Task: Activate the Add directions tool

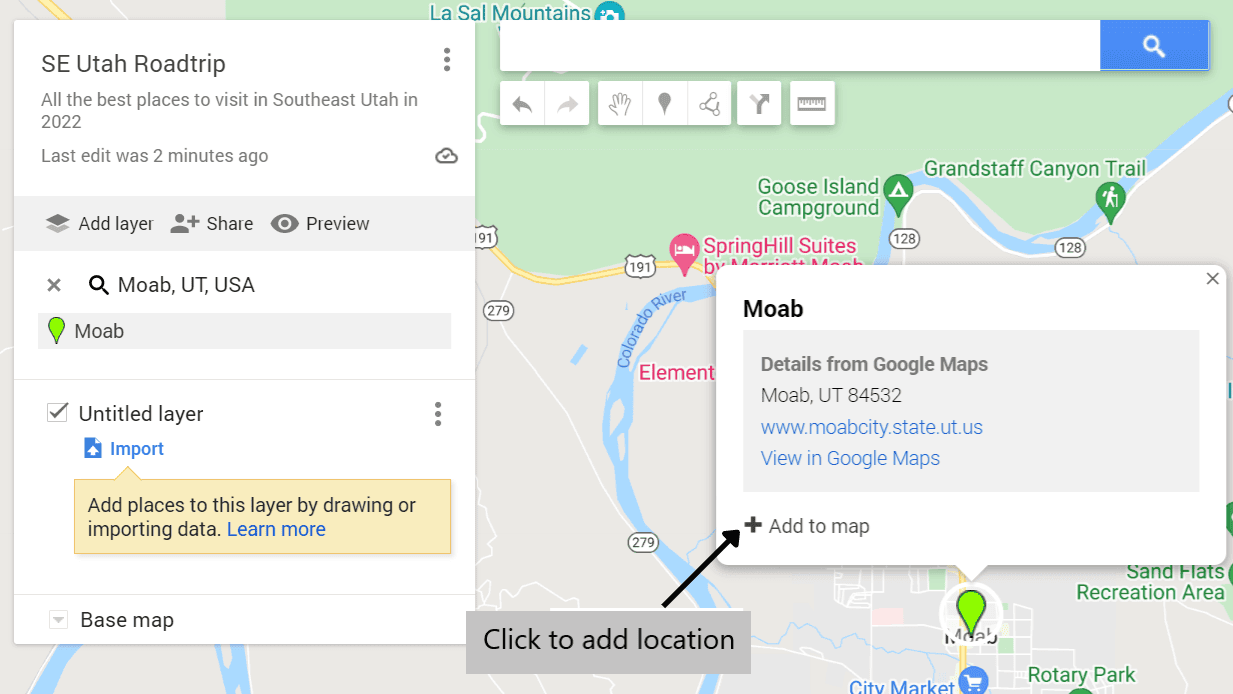Action: tap(758, 103)
